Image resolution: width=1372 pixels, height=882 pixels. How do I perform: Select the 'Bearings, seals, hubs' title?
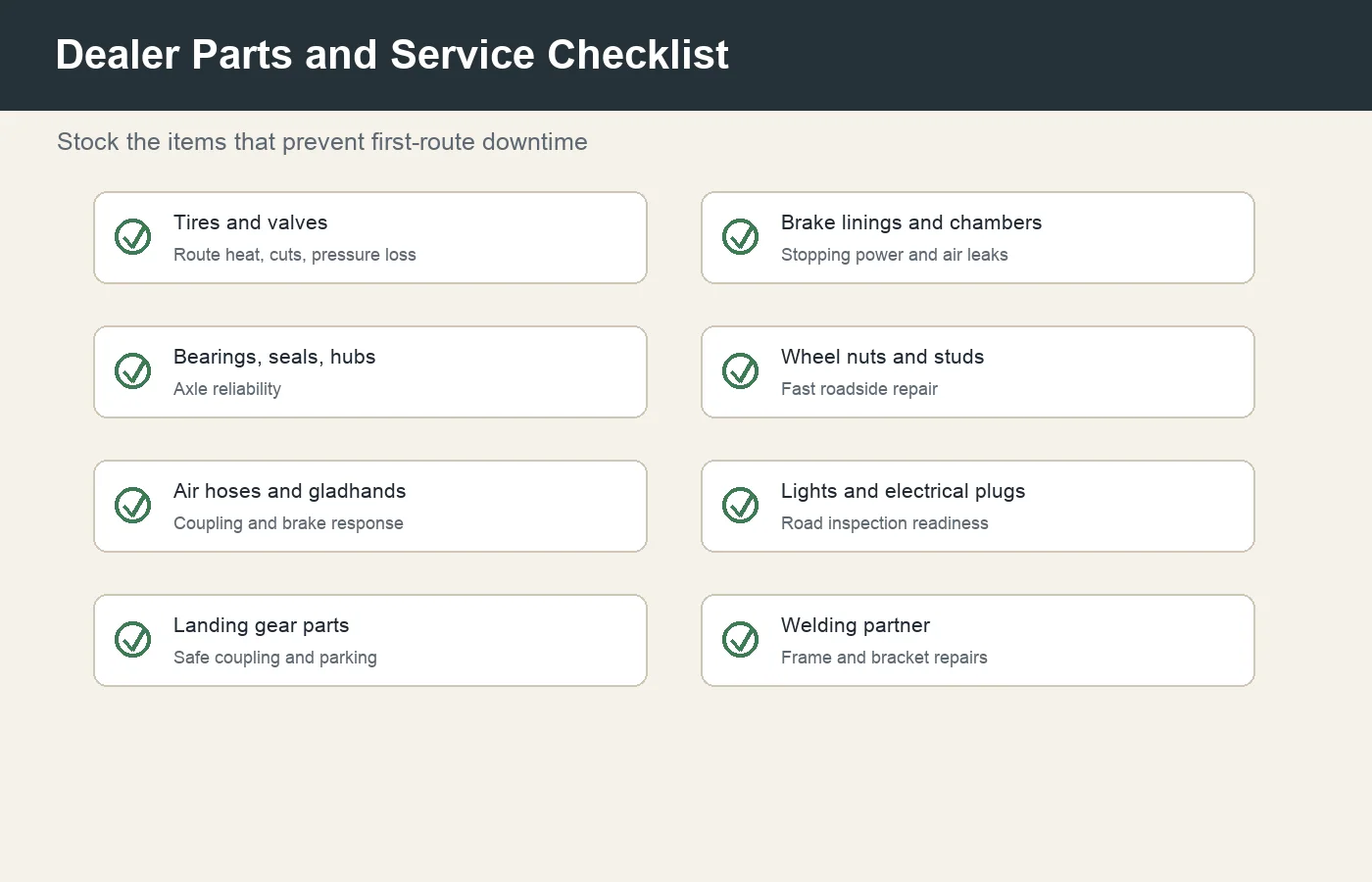[274, 357]
